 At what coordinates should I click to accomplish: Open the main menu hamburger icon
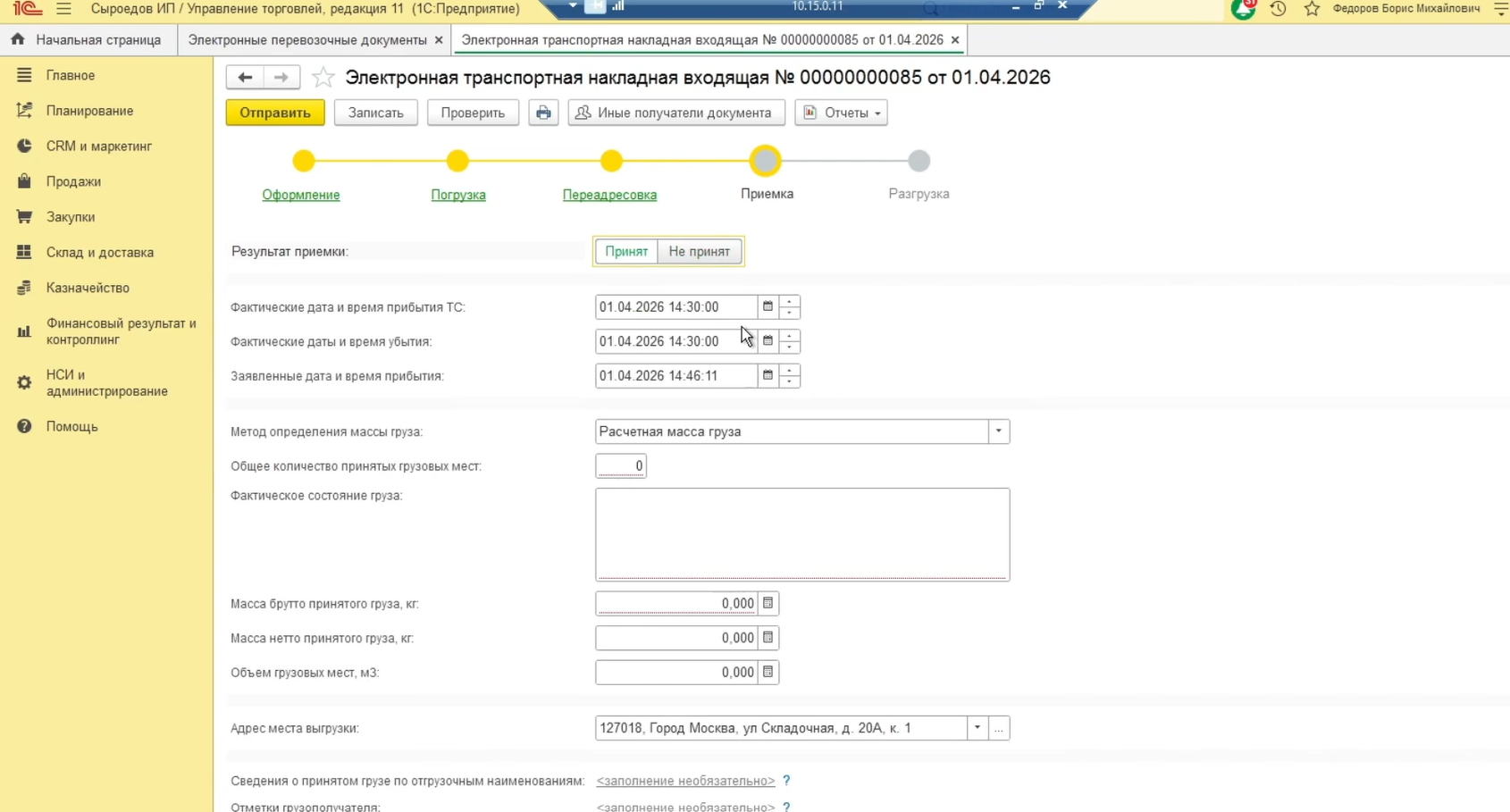point(63,9)
